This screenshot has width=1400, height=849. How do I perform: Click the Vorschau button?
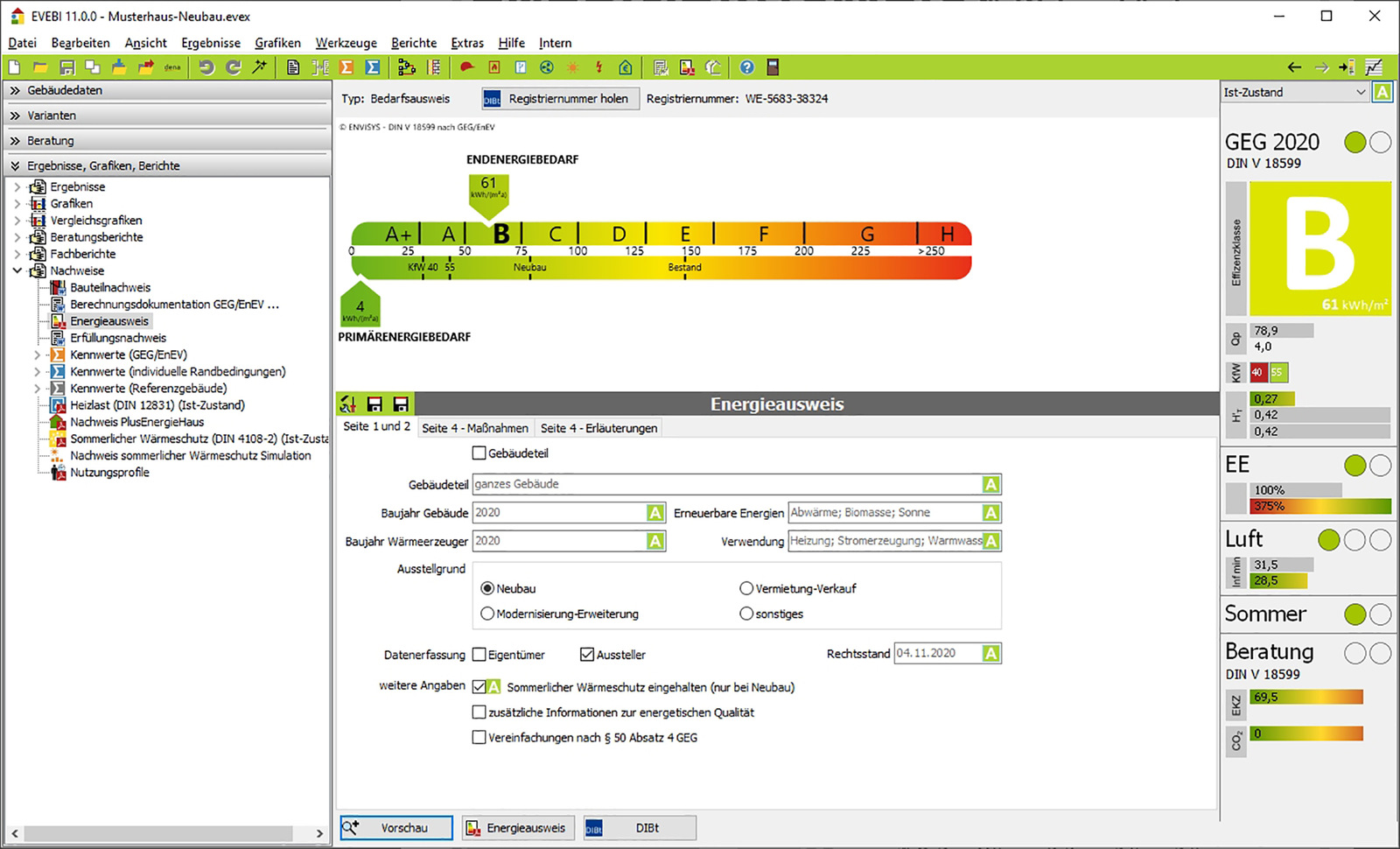[x=396, y=828]
